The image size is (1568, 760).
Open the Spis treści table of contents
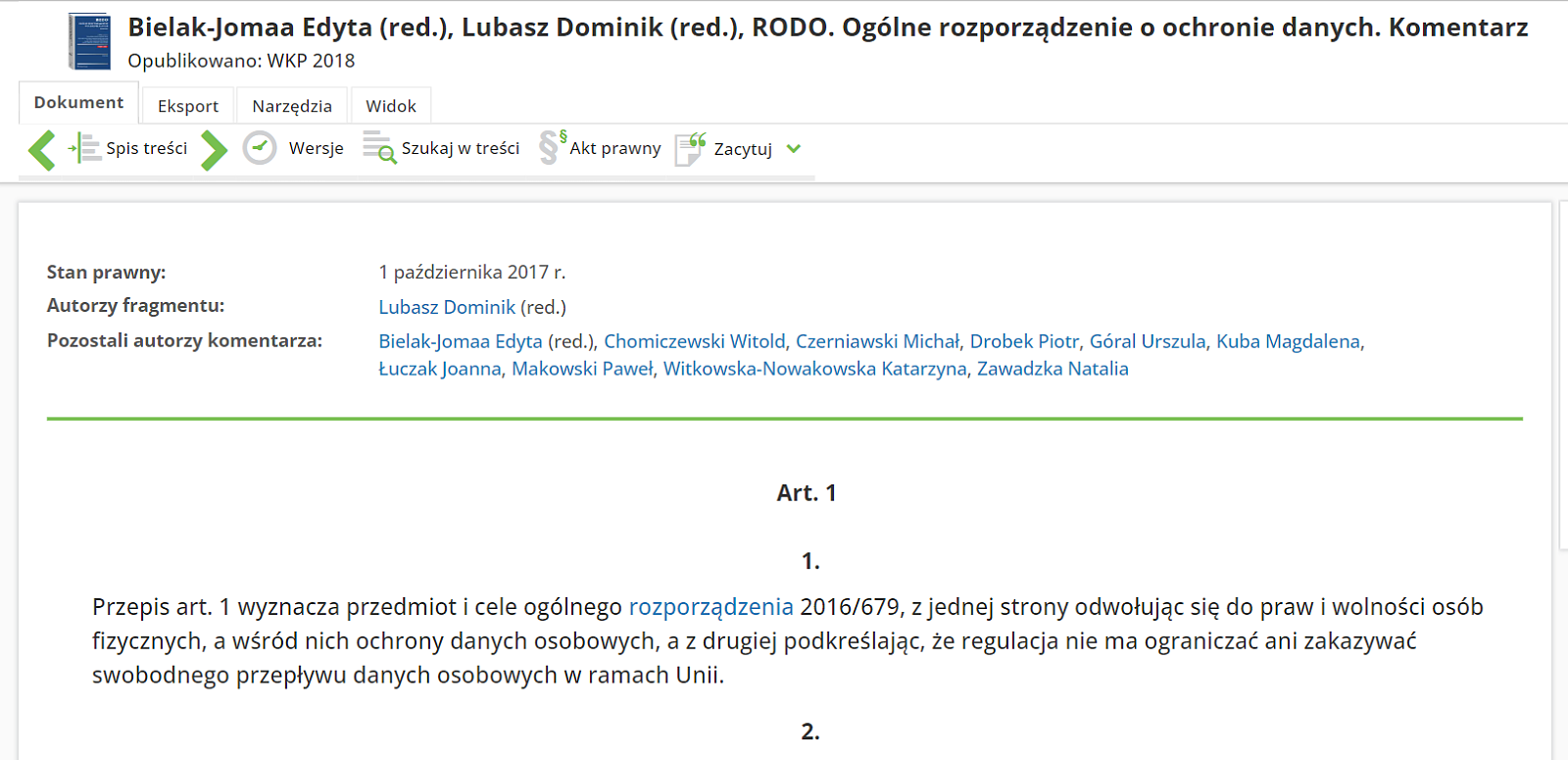click(x=129, y=148)
